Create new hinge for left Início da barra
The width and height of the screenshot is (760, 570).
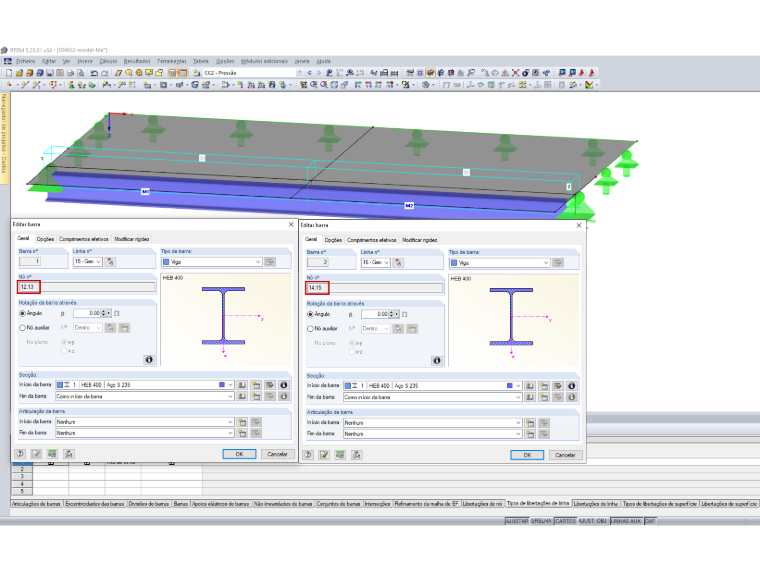[242, 422]
